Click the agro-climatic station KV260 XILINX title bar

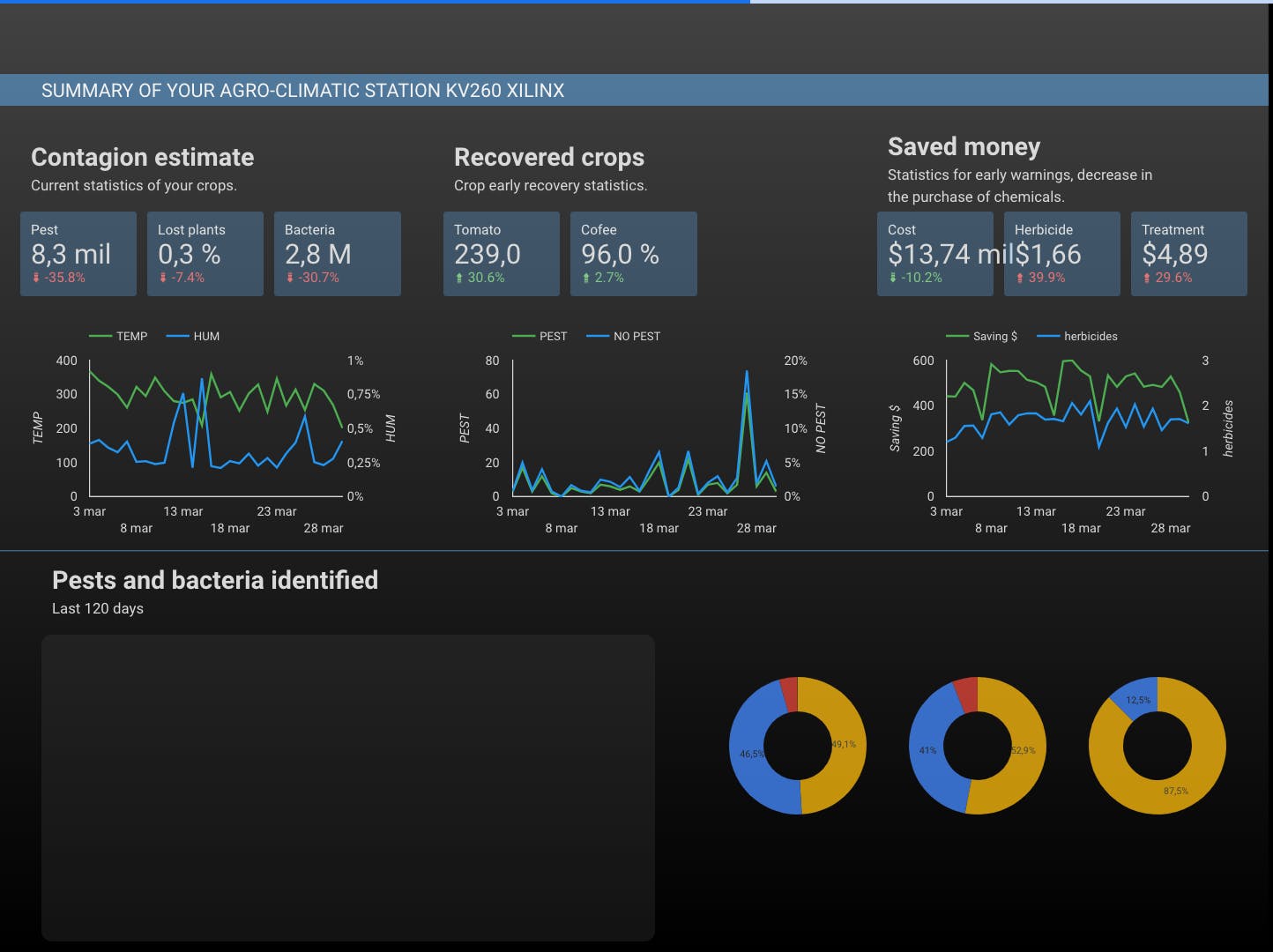click(634, 90)
